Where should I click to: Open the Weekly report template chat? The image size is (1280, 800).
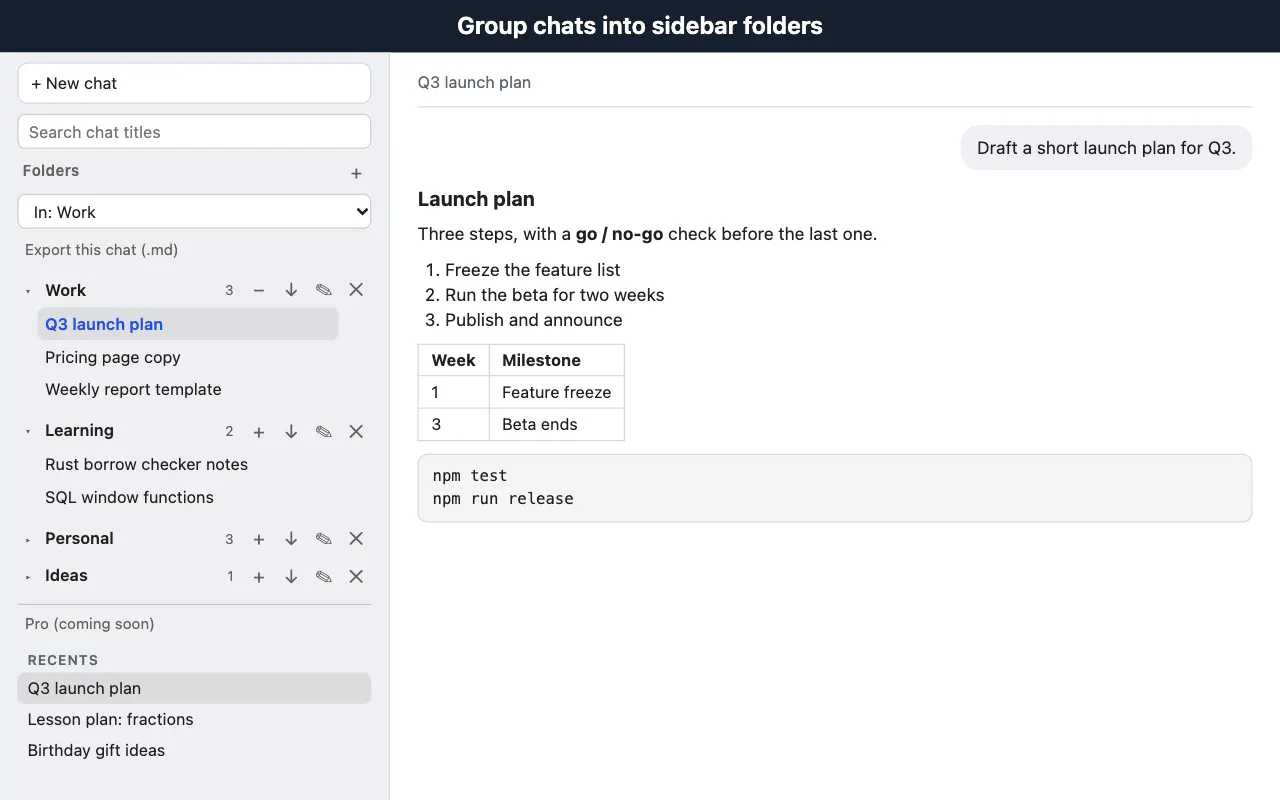pyautogui.click(x=133, y=389)
